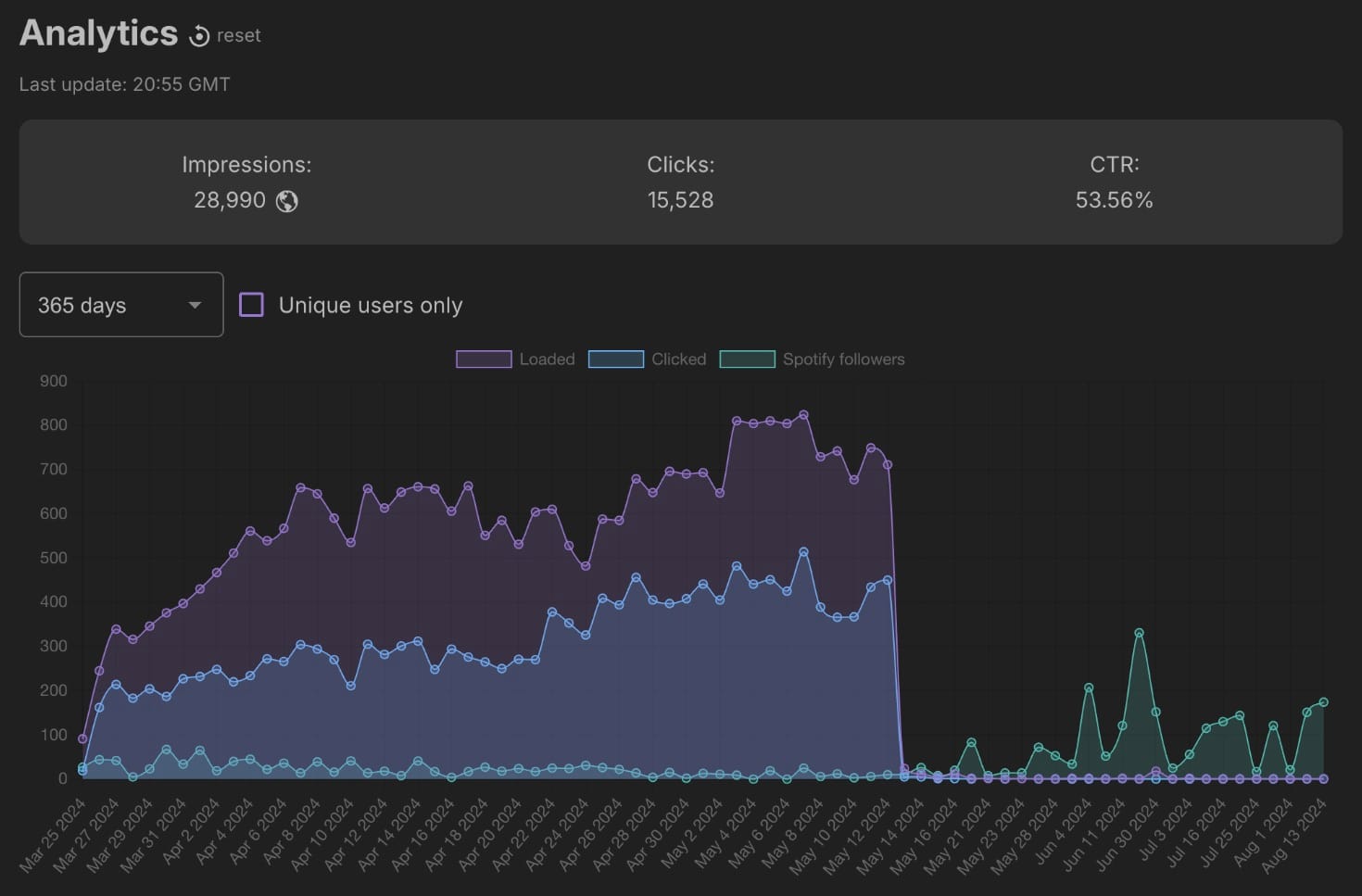Click the circular reset arrow icon
Image resolution: width=1362 pixels, height=896 pixels.
[199, 36]
